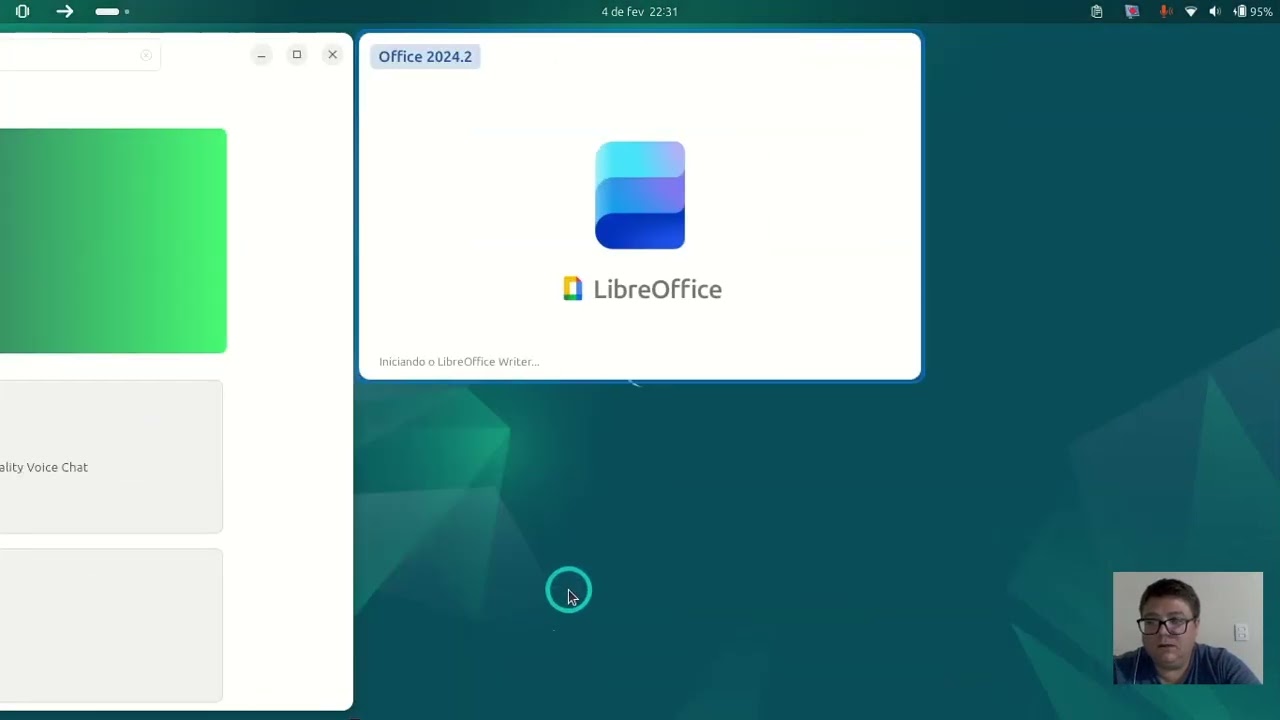Open the 'Voice Chat' app card

click(x=111, y=457)
